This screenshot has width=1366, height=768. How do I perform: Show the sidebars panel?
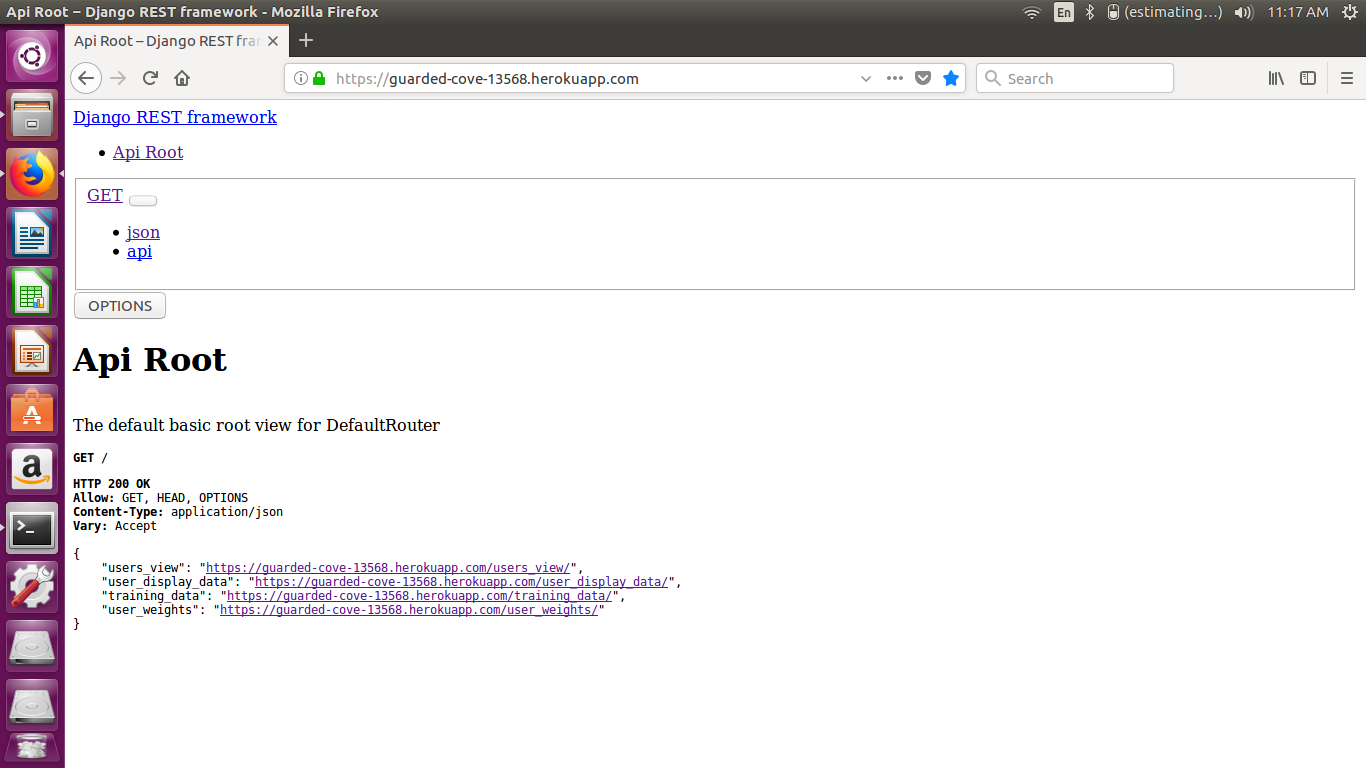pyautogui.click(x=1308, y=78)
